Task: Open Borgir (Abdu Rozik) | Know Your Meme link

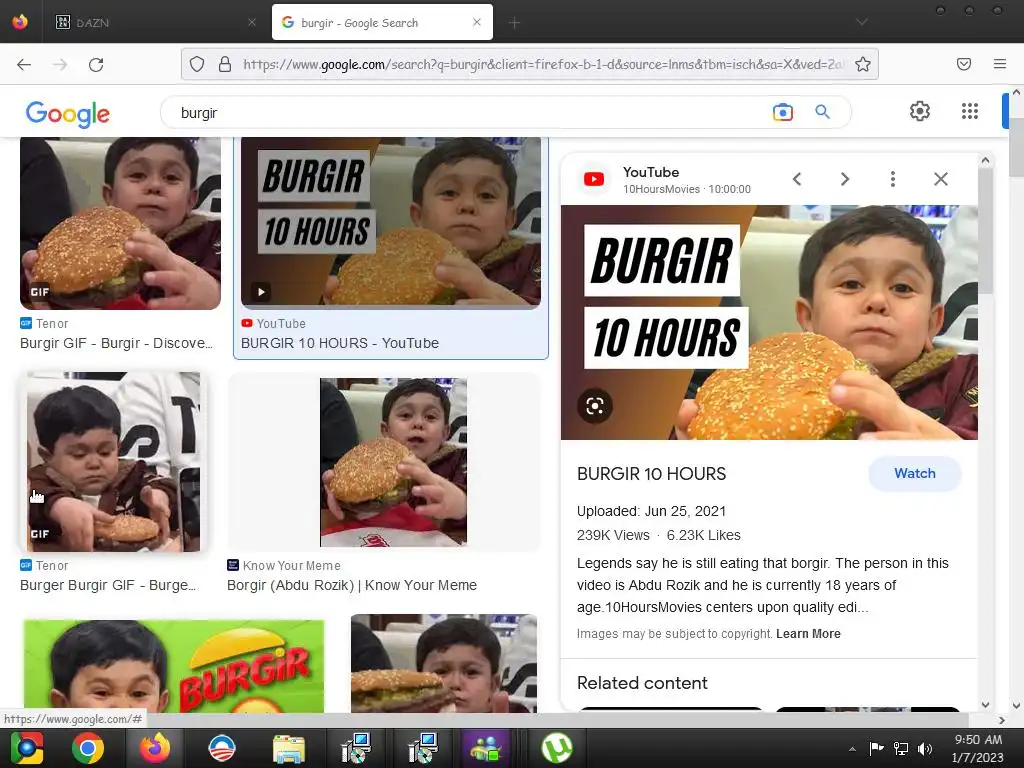Action: coord(351,585)
